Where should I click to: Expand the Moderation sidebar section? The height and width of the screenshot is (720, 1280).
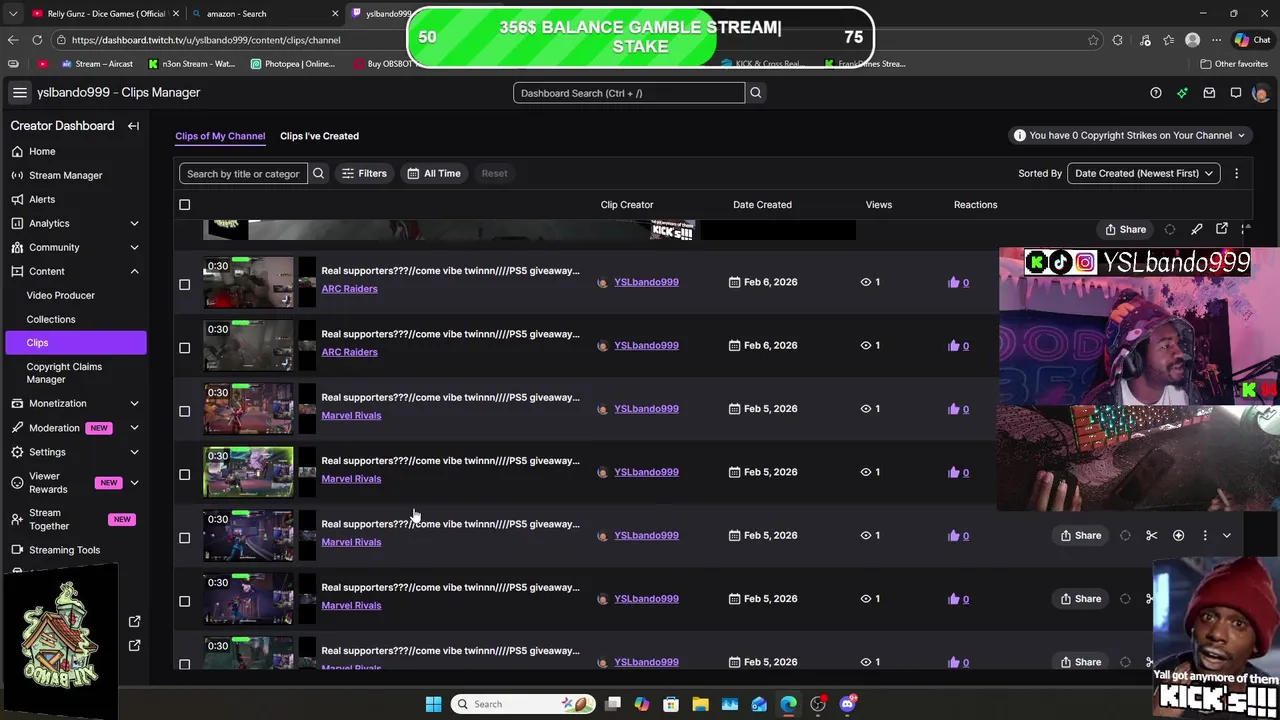coord(134,428)
